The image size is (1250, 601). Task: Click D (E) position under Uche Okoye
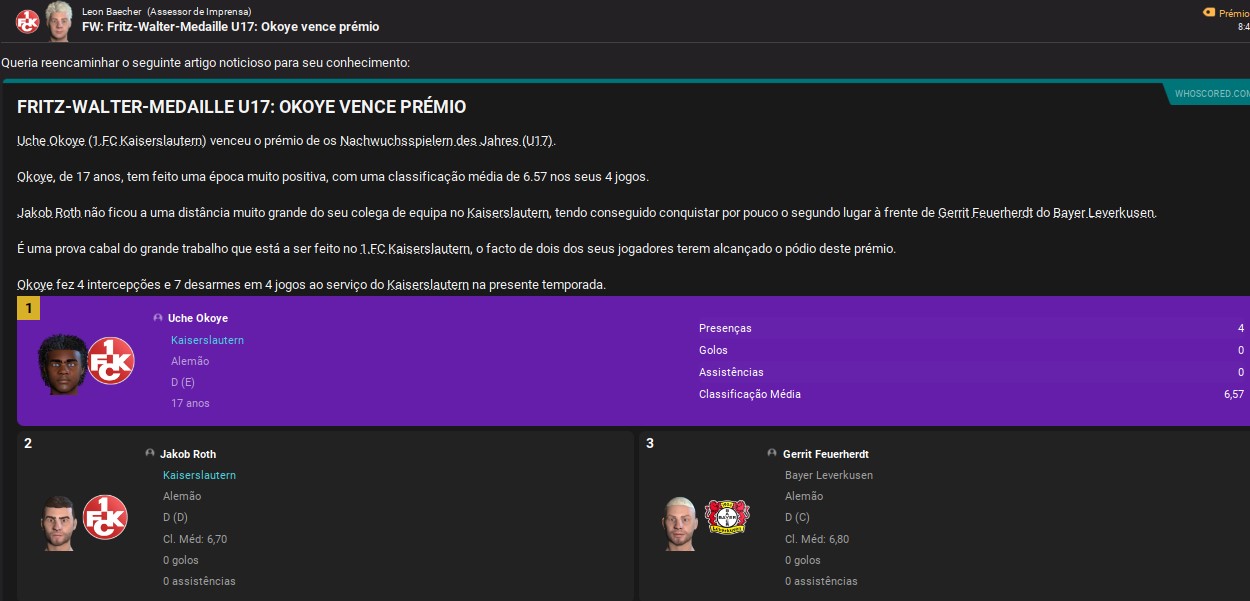click(183, 382)
